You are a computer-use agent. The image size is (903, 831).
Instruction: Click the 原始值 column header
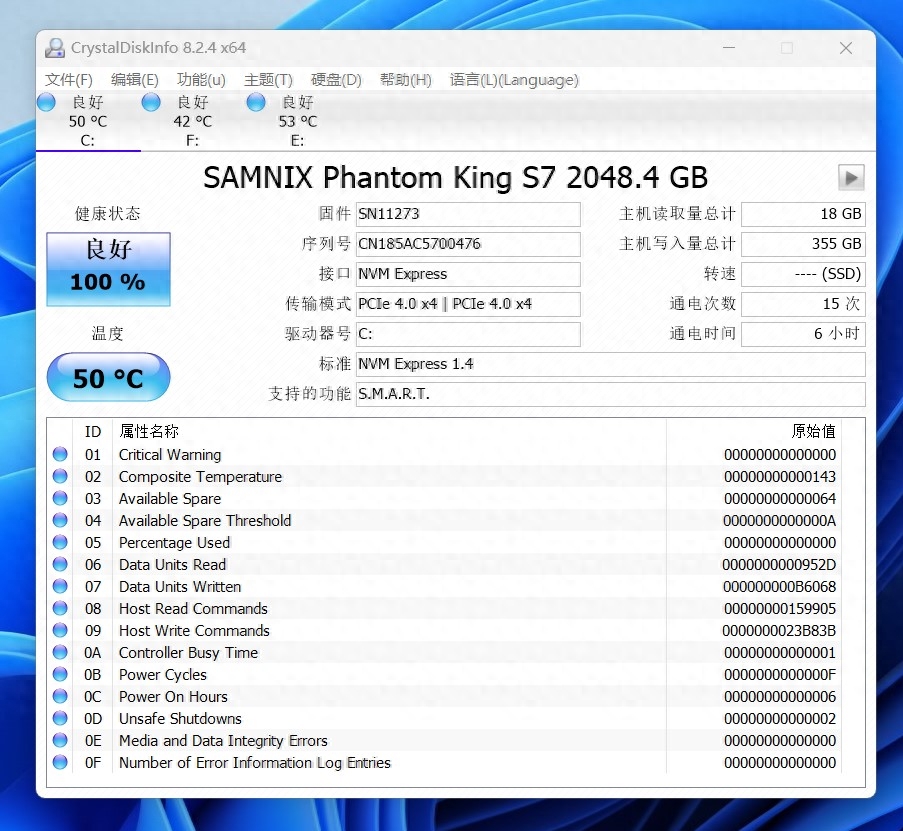point(814,431)
